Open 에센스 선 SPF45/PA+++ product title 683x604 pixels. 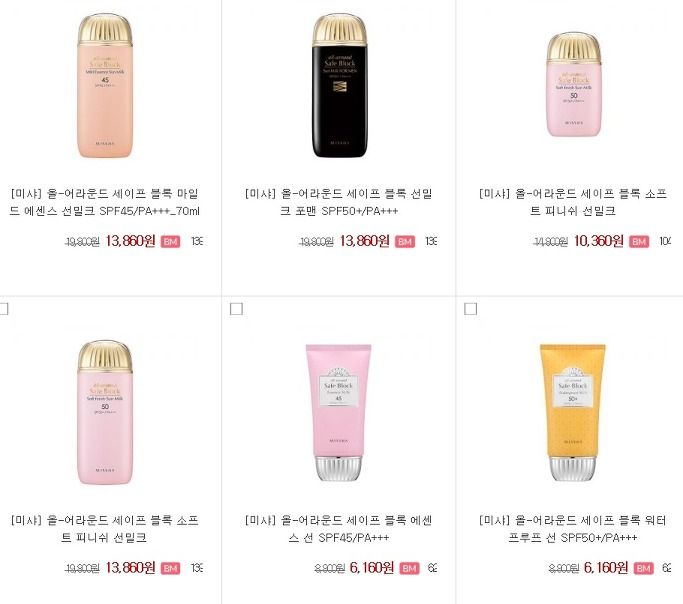point(339,529)
